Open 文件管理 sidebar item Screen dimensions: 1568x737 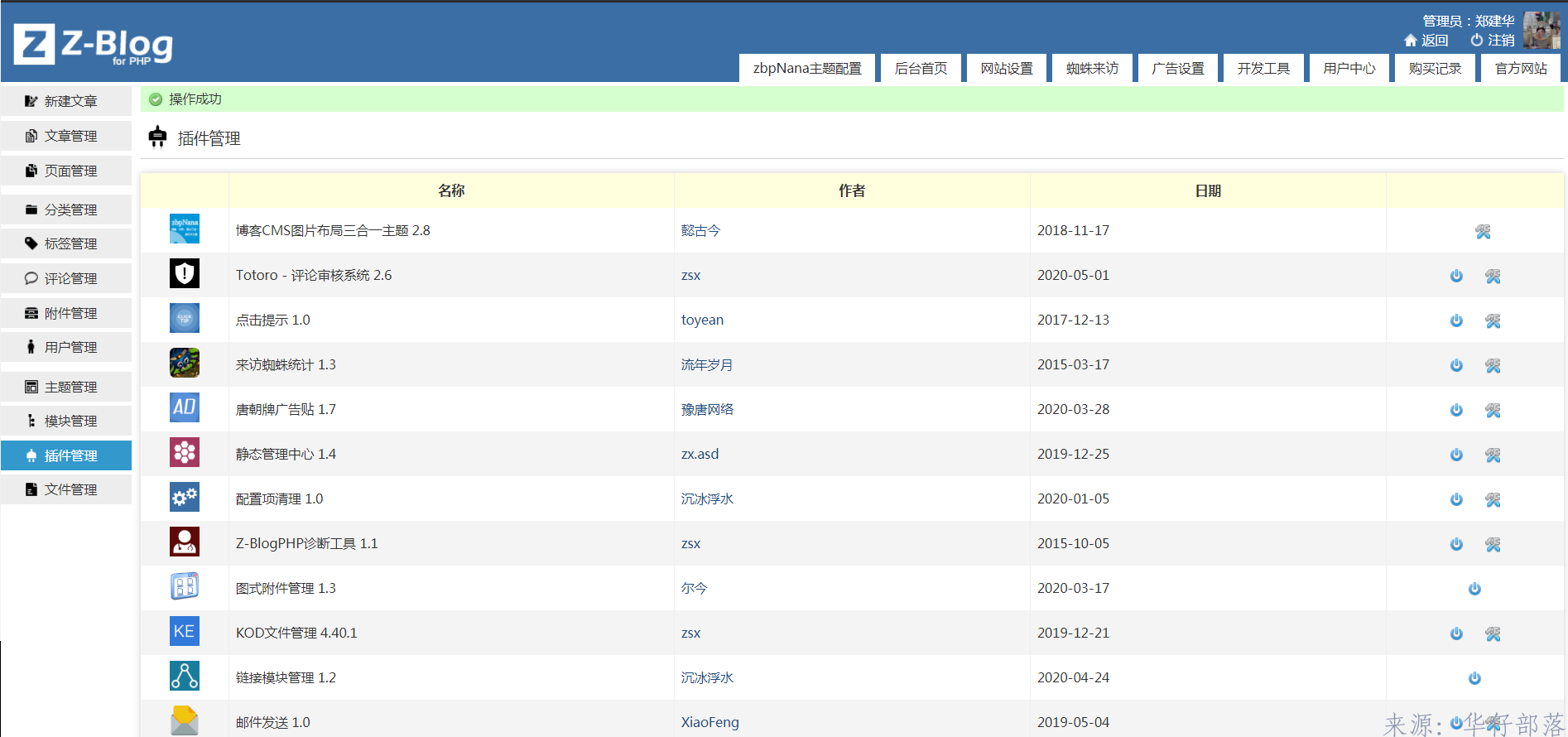66,489
